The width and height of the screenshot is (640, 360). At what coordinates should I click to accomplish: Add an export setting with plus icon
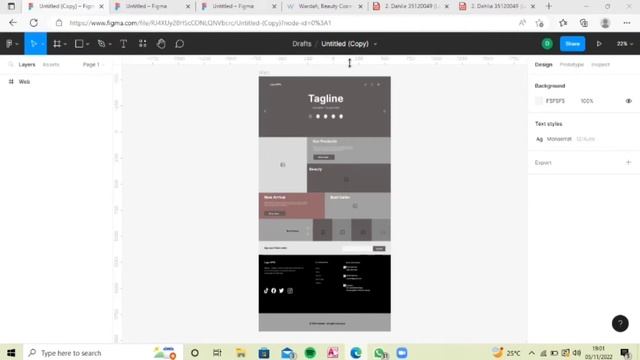coord(628,162)
